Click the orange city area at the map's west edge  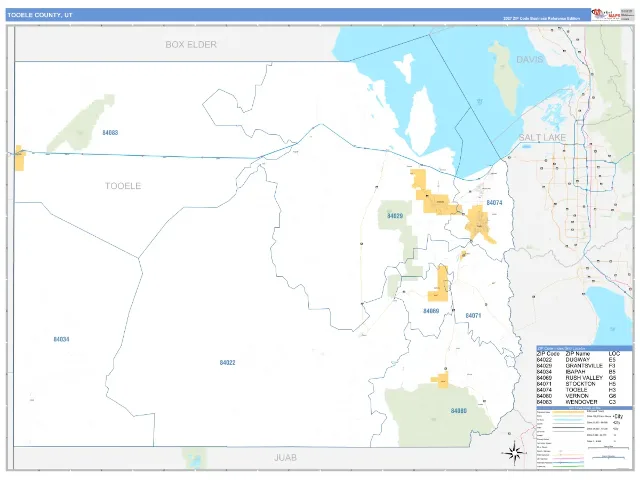click(19, 158)
